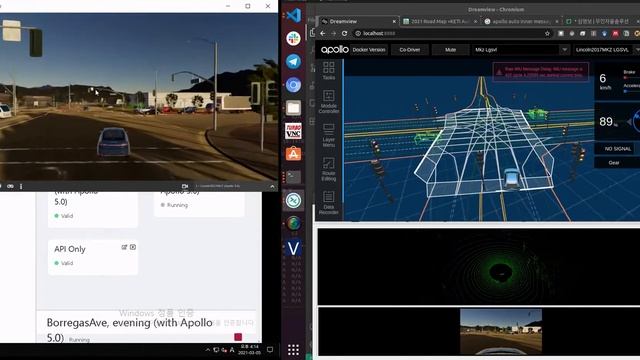
Task: Click the run icon on API Only card
Action: 133,247
